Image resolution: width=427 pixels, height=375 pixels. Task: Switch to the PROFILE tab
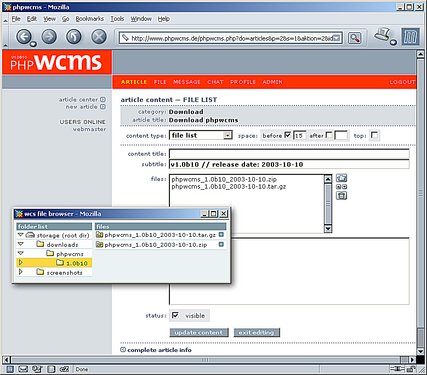tap(243, 82)
